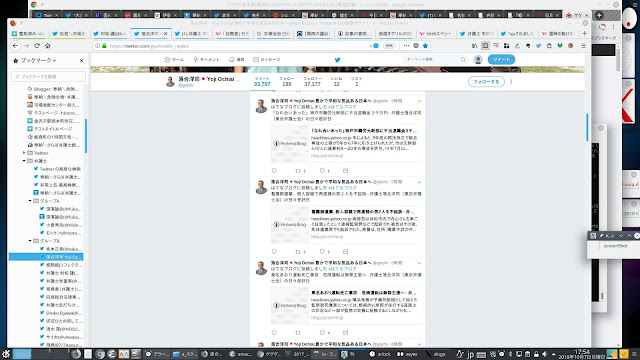640x360 pixels.
Task: Open a new Firefox tab with plus button
Action: click(584, 33)
